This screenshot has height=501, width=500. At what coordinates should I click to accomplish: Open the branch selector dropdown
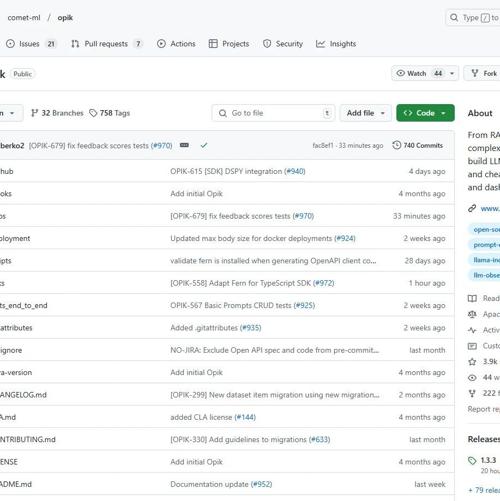tap(10, 113)
